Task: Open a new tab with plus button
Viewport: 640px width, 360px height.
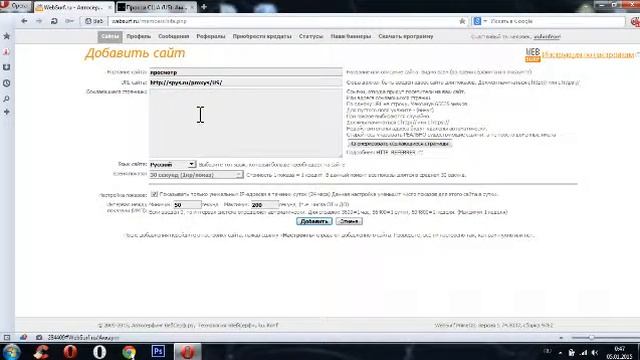Action: 204,7
